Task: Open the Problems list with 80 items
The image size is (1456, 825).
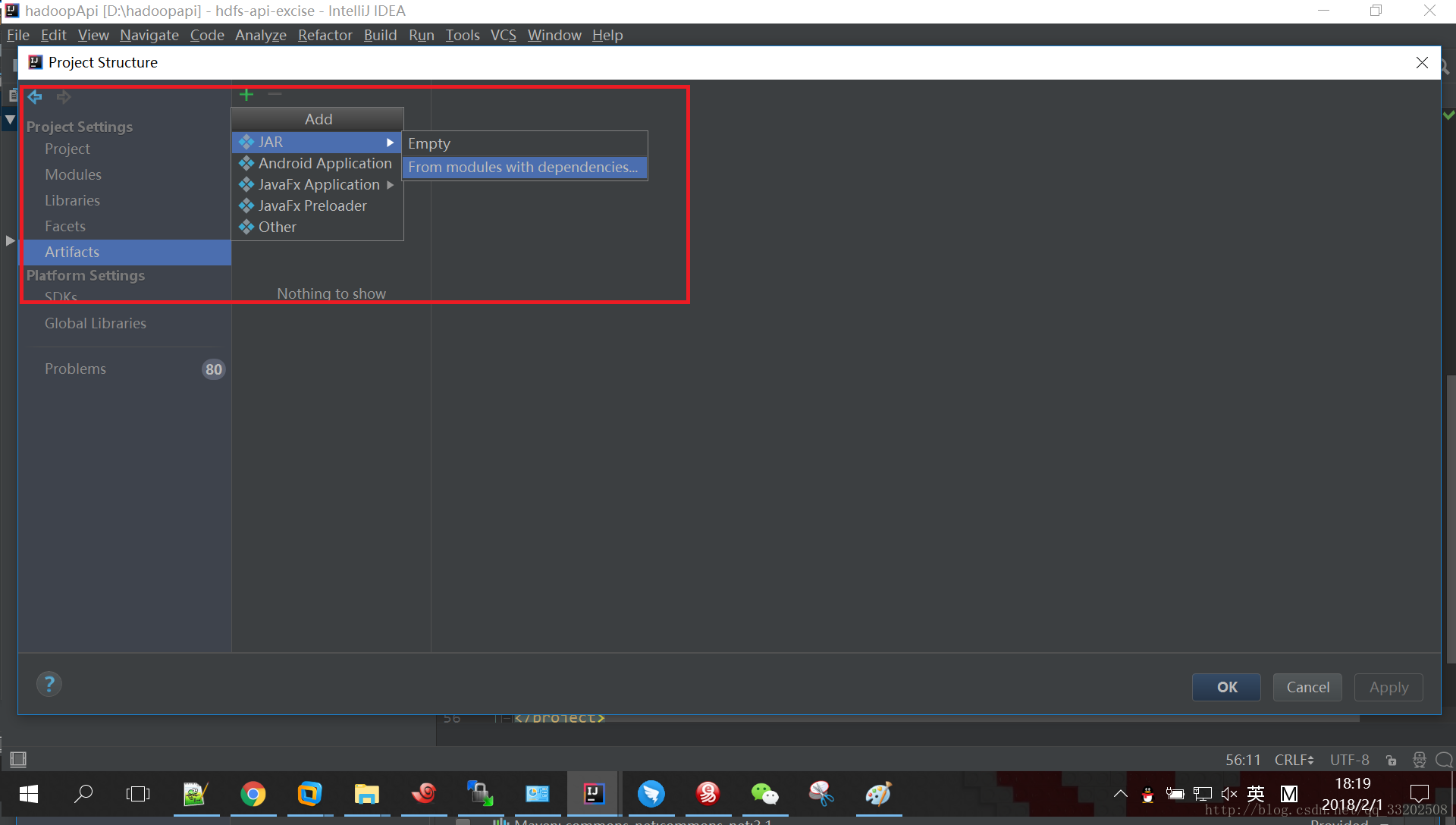Action: tap(76, 369)
